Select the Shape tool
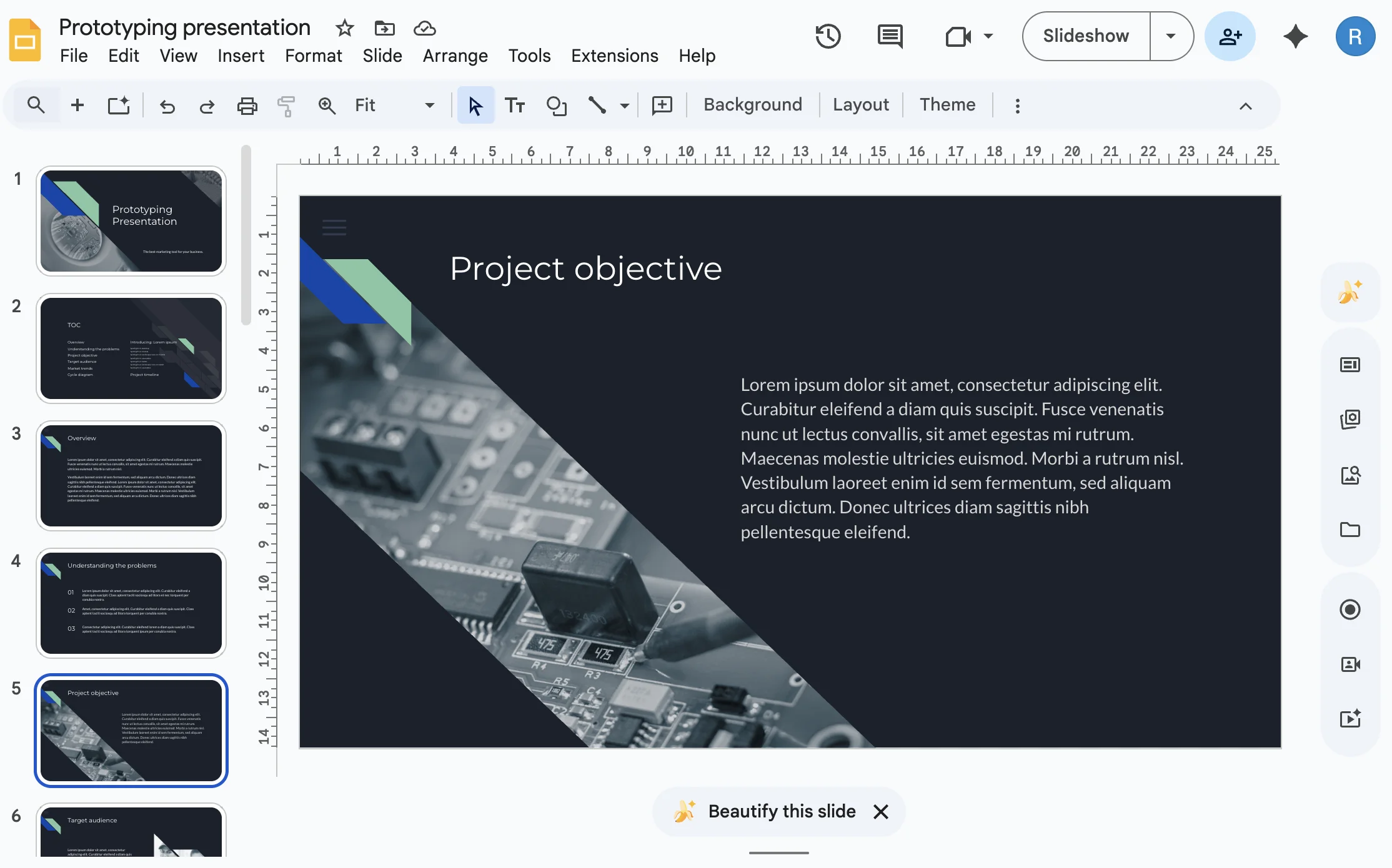 (x=556, y=105)
